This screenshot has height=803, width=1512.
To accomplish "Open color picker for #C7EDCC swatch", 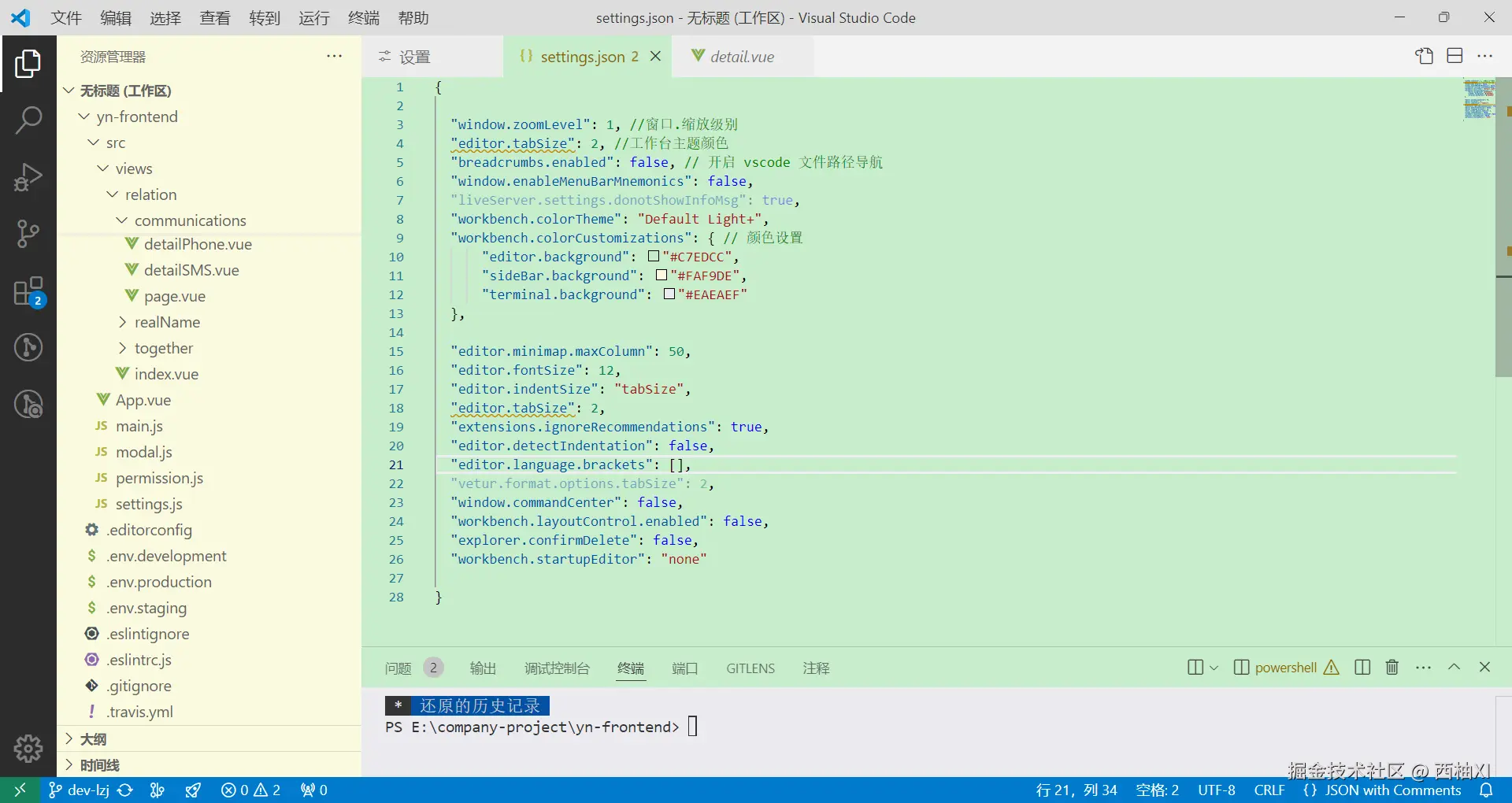I will (x=654, y=256).
